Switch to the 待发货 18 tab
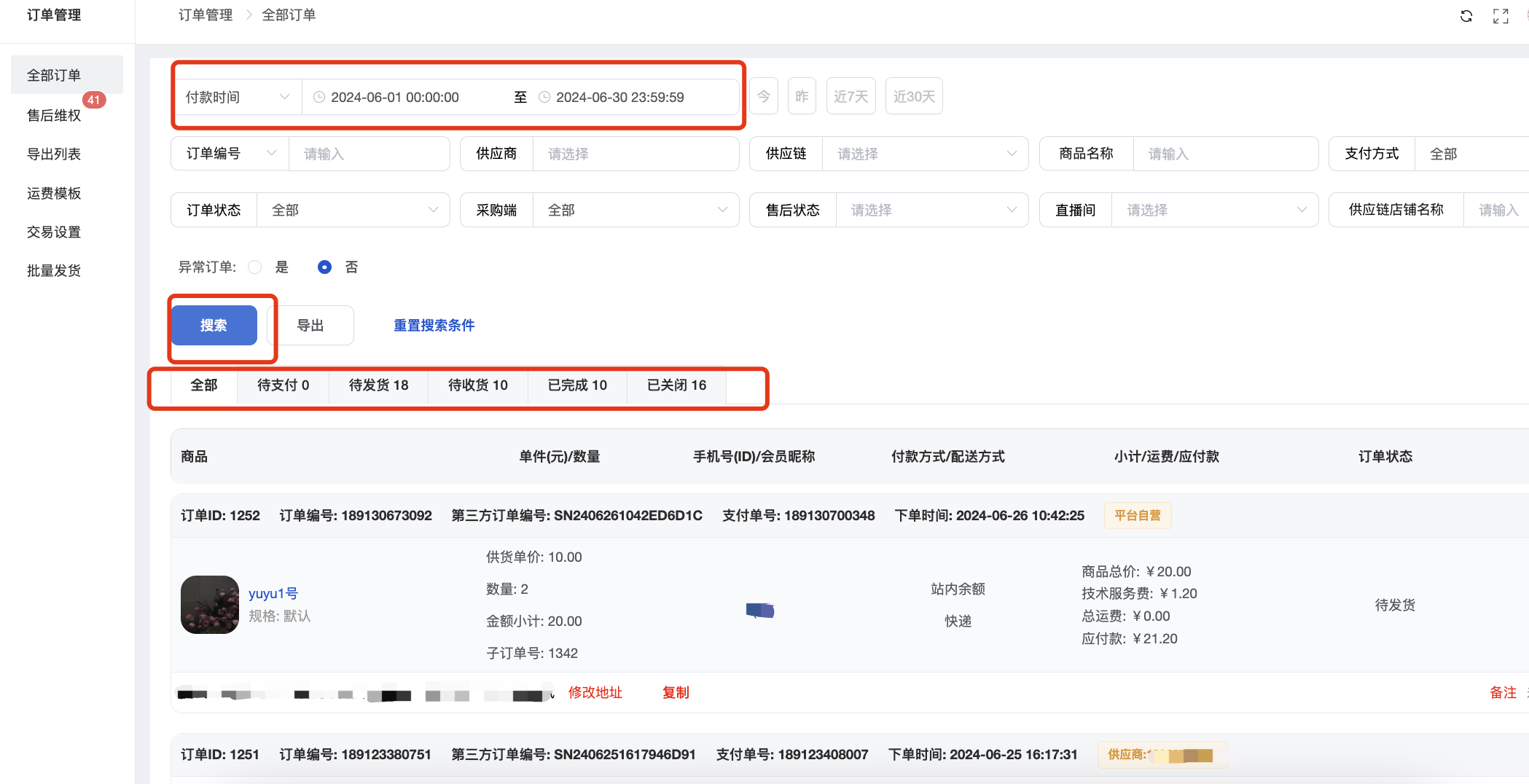Image resolution: width=1529 pixels, height=784 pixels. (378, 385)
